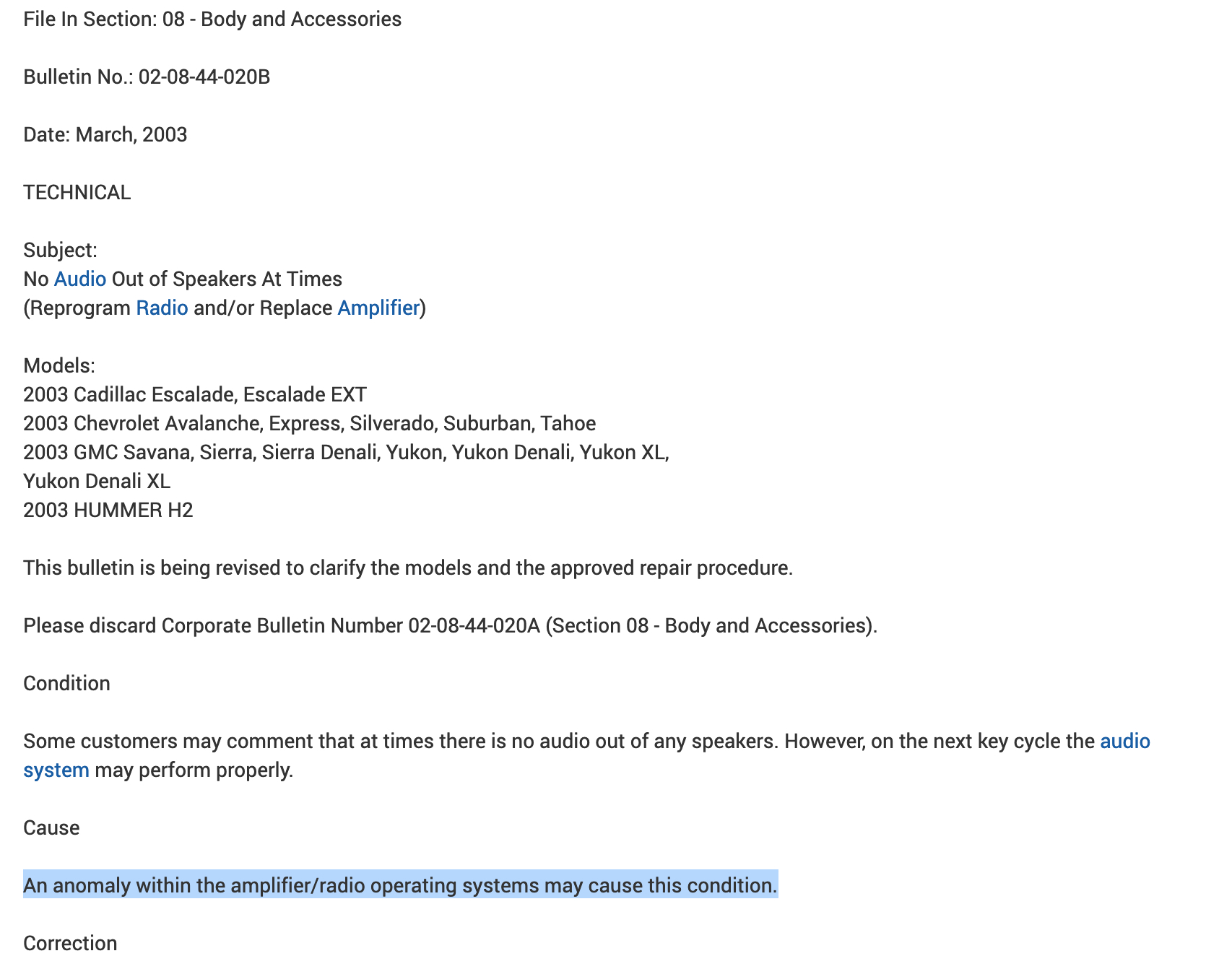Click the Correction heading
This screenshot has height=969, width=1232.
70,944
